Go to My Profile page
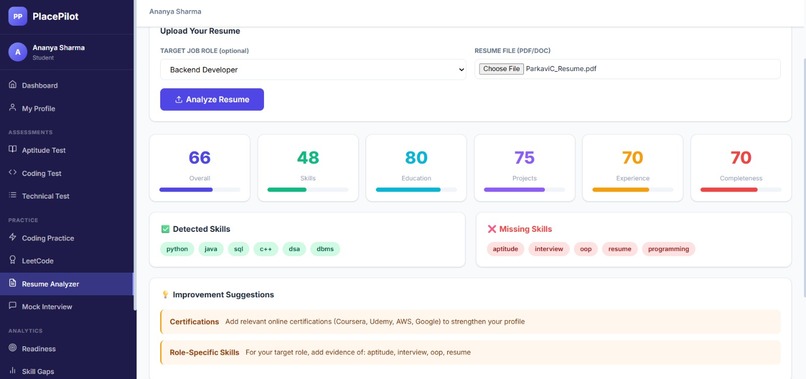This screenshot has width=806, height=379. point(67,109)
